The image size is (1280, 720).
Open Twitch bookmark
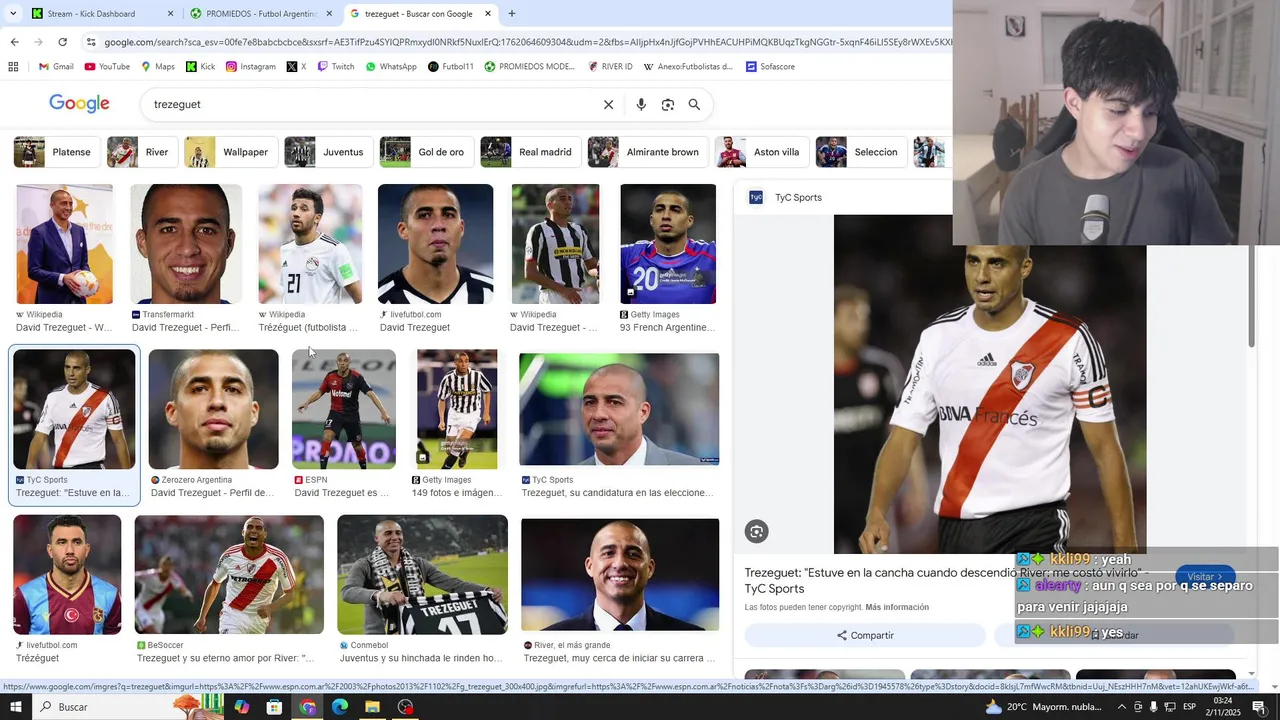coord(335,67)
